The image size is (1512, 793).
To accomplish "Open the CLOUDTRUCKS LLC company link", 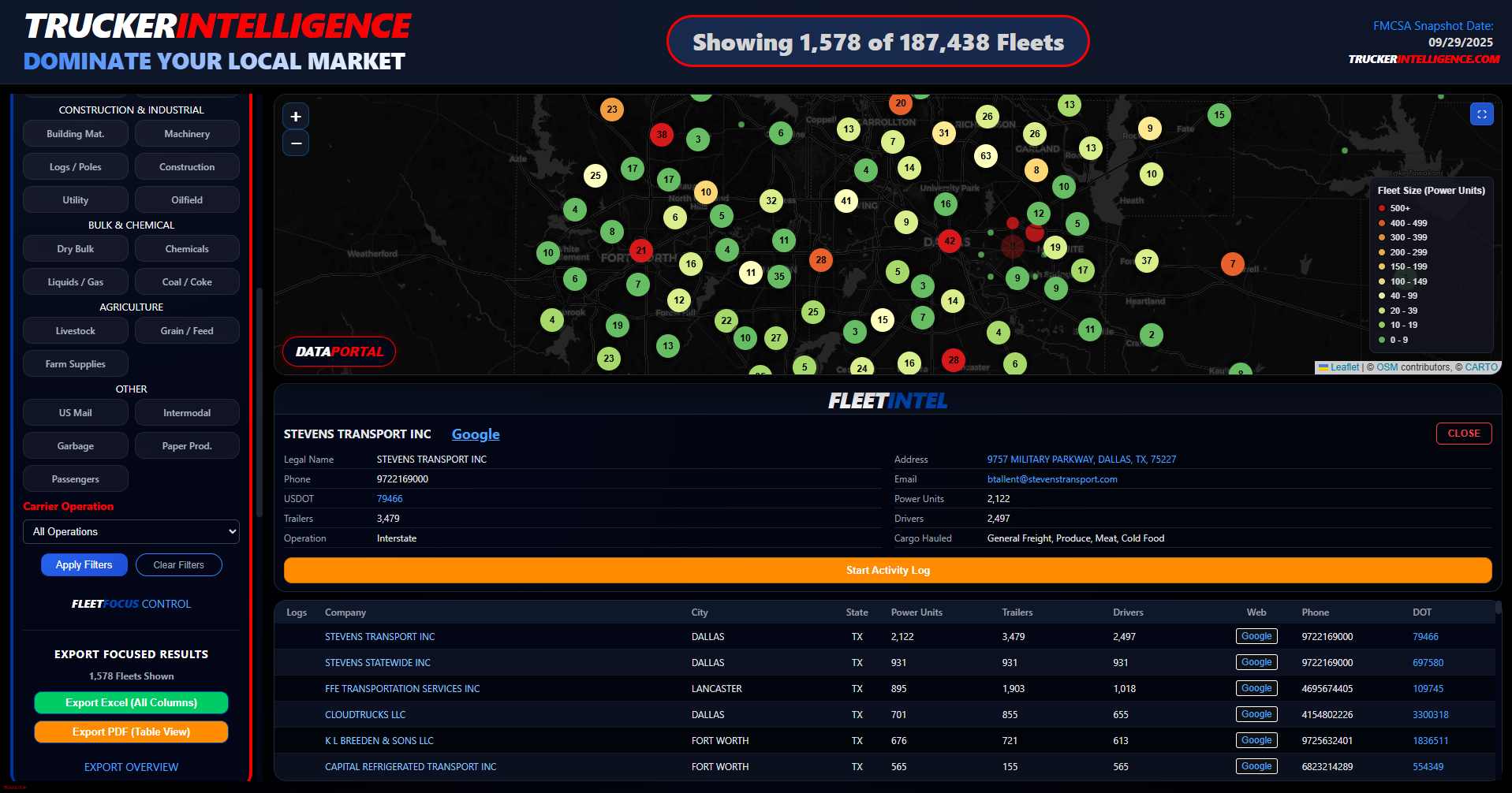I will tap(364, 714).
